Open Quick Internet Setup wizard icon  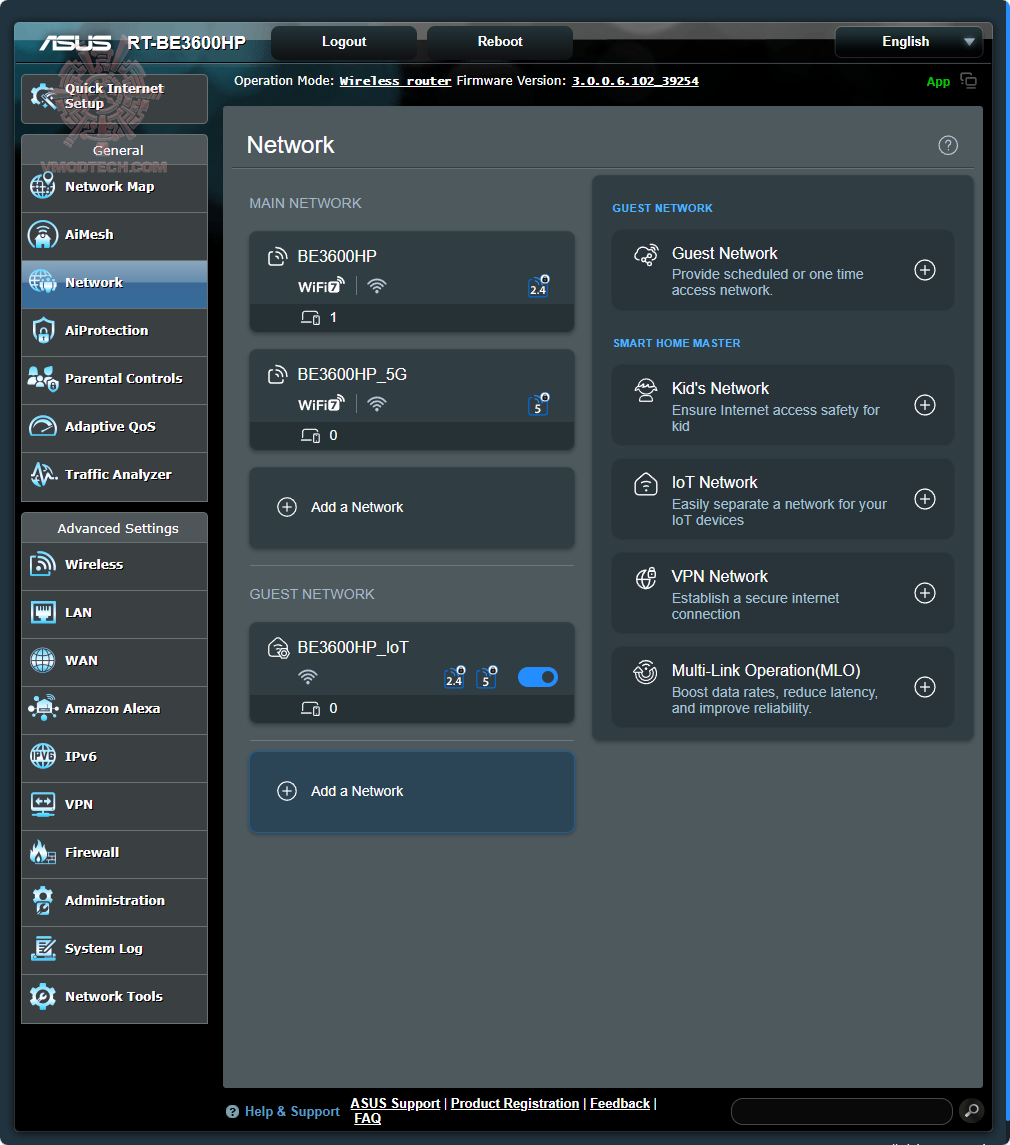pos(43,96)
